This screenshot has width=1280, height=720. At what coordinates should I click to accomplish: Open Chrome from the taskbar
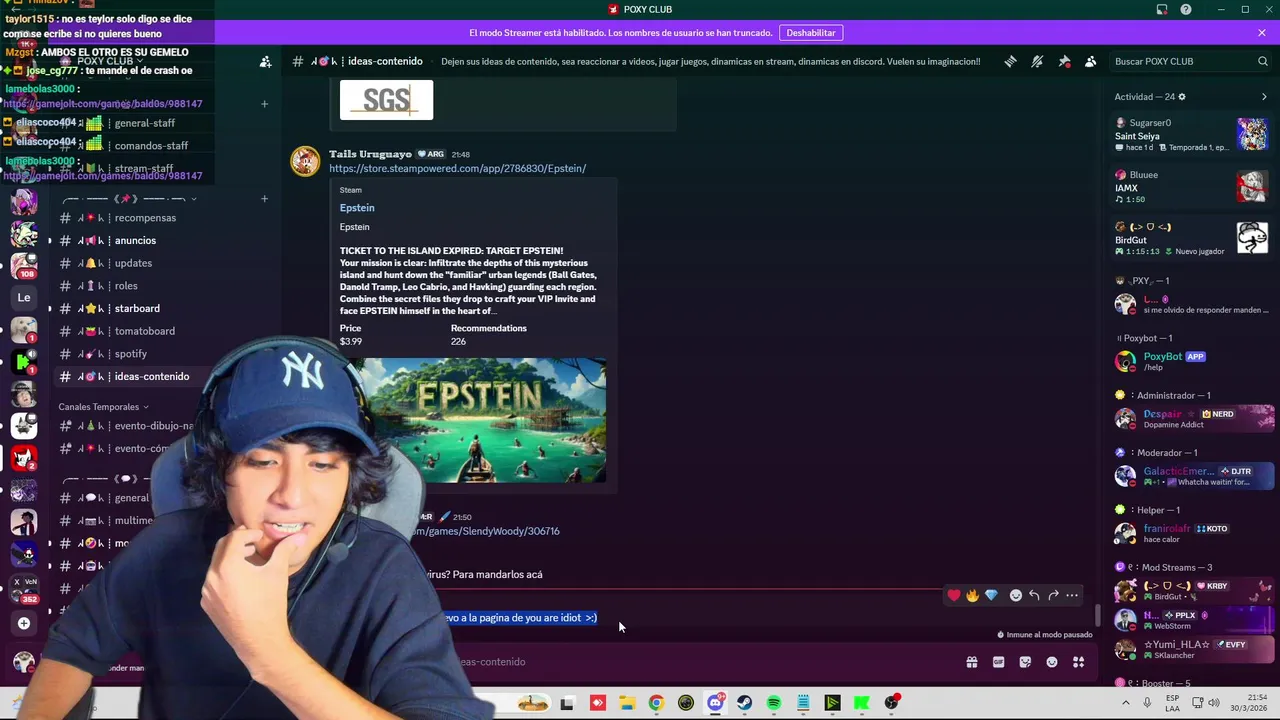[656, 703]
